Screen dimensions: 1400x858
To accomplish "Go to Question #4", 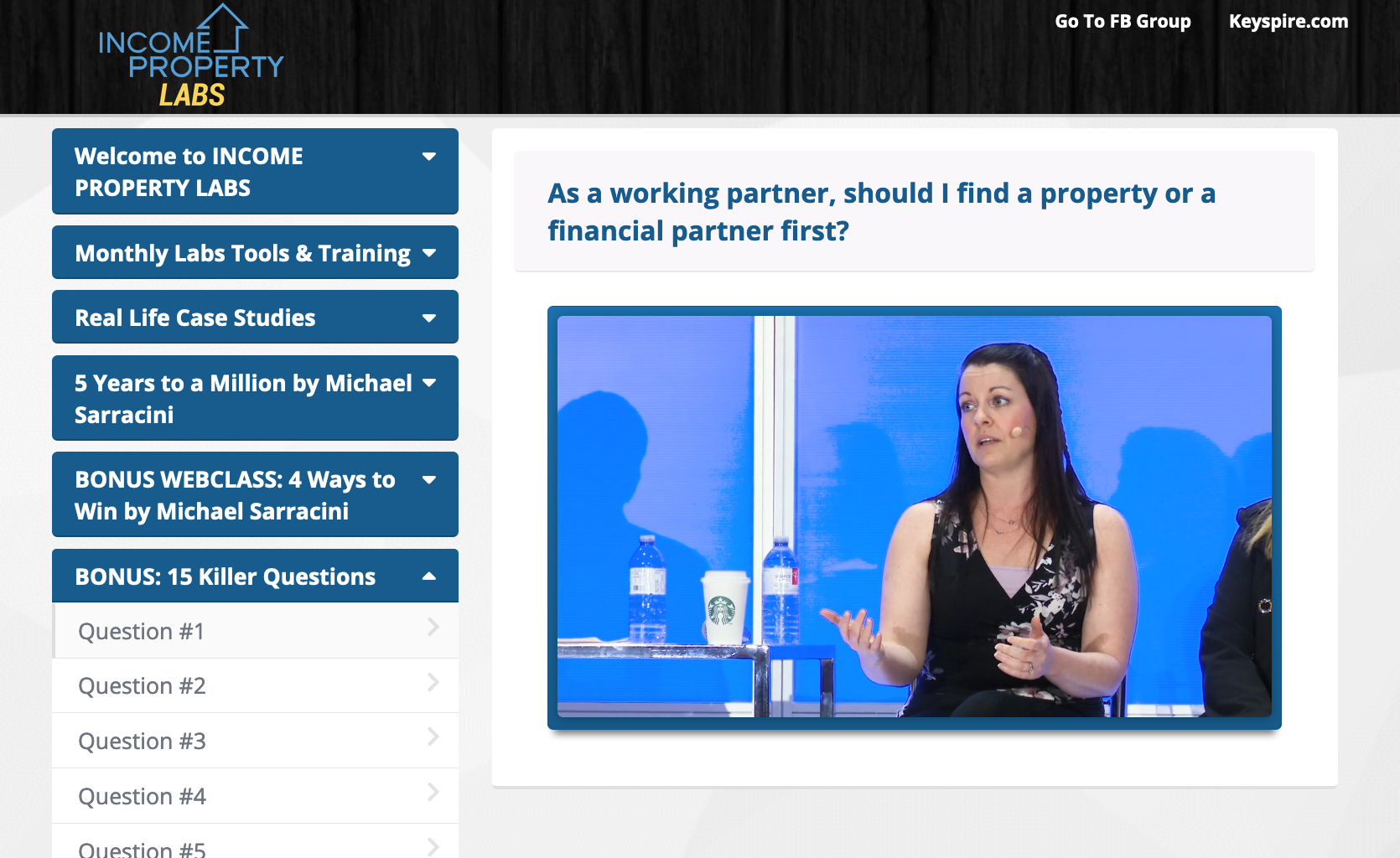I will (142, 796).
